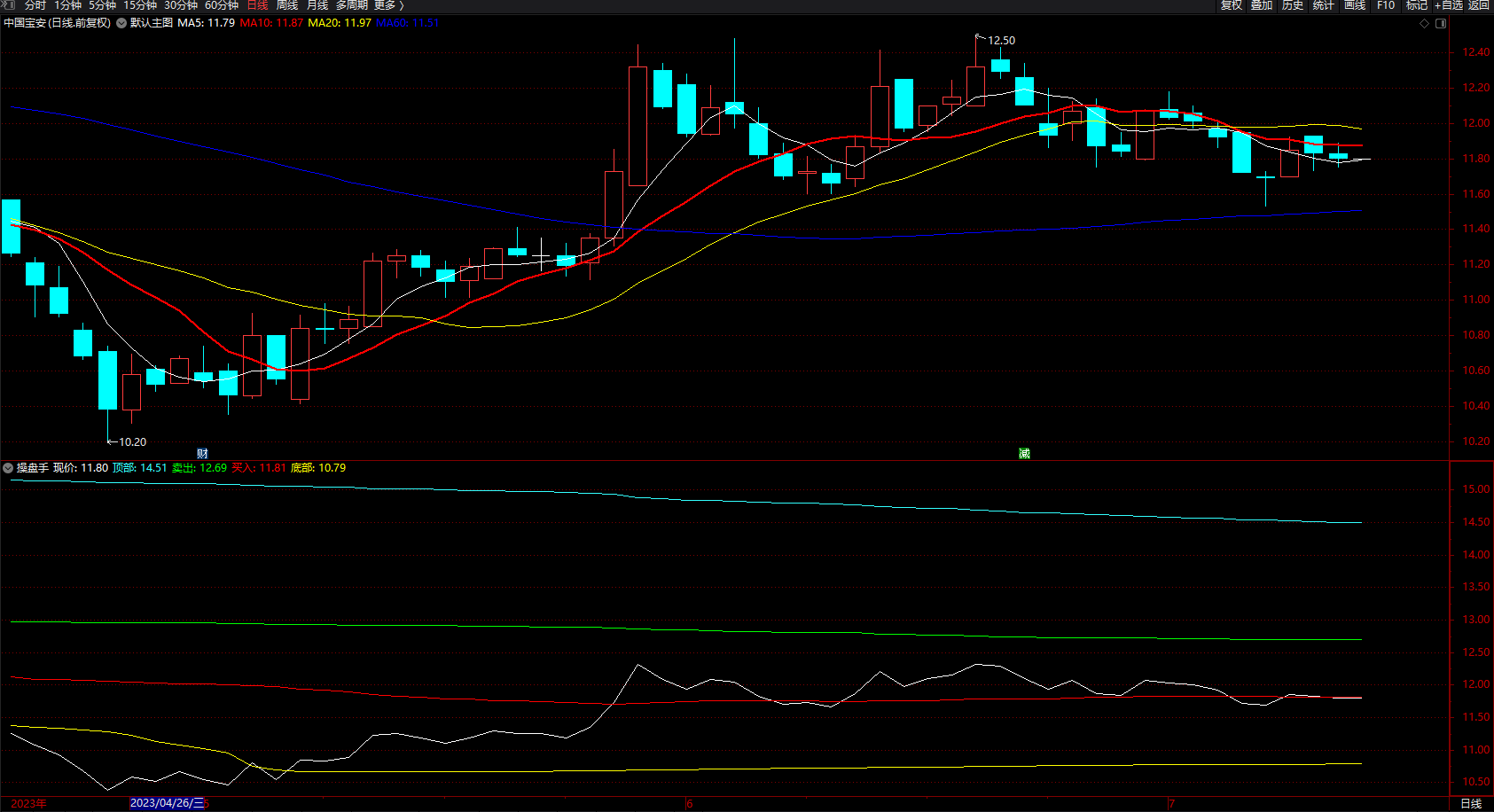Add stock via +自选 button

1448,5
